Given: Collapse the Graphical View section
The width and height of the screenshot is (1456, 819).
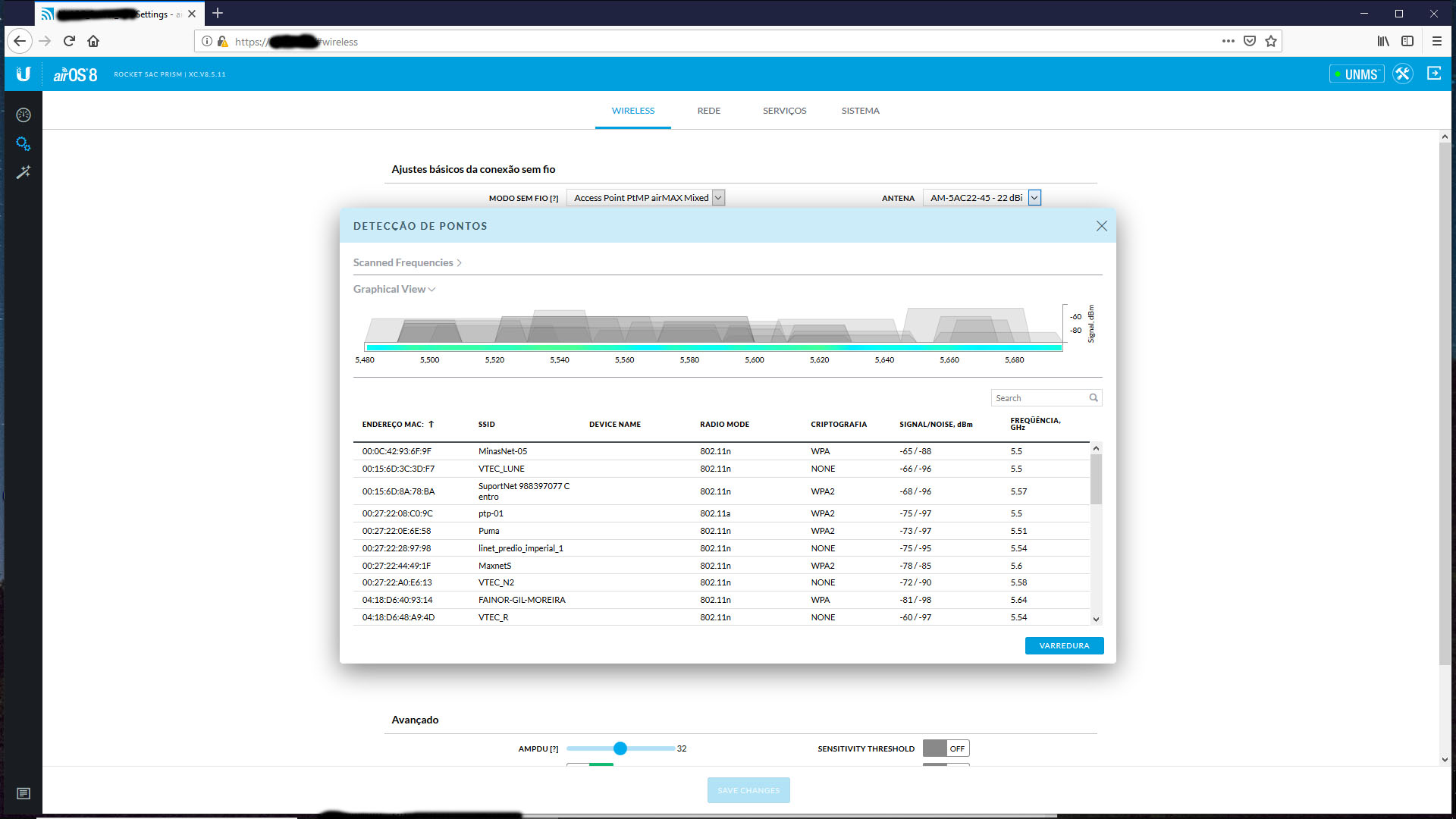Looking at the screenshot, I should (394, 289).
